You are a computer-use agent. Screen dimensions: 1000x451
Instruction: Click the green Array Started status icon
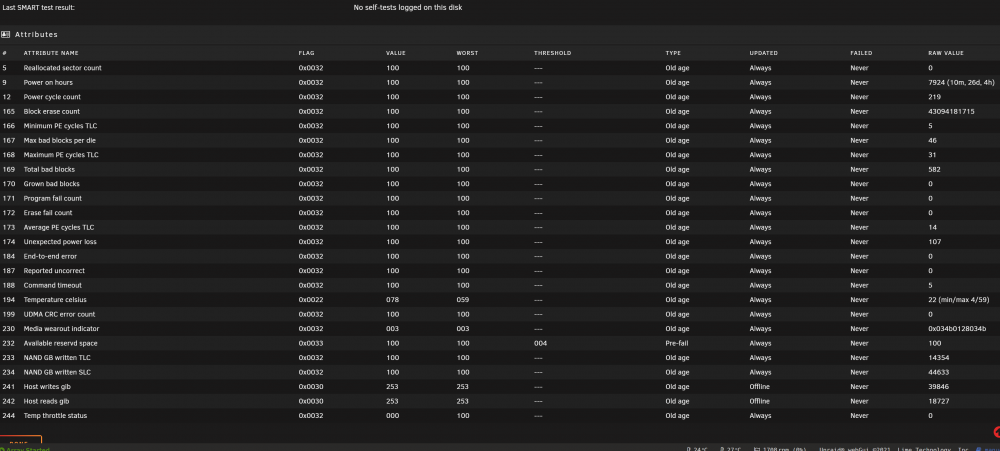point(3,449)
